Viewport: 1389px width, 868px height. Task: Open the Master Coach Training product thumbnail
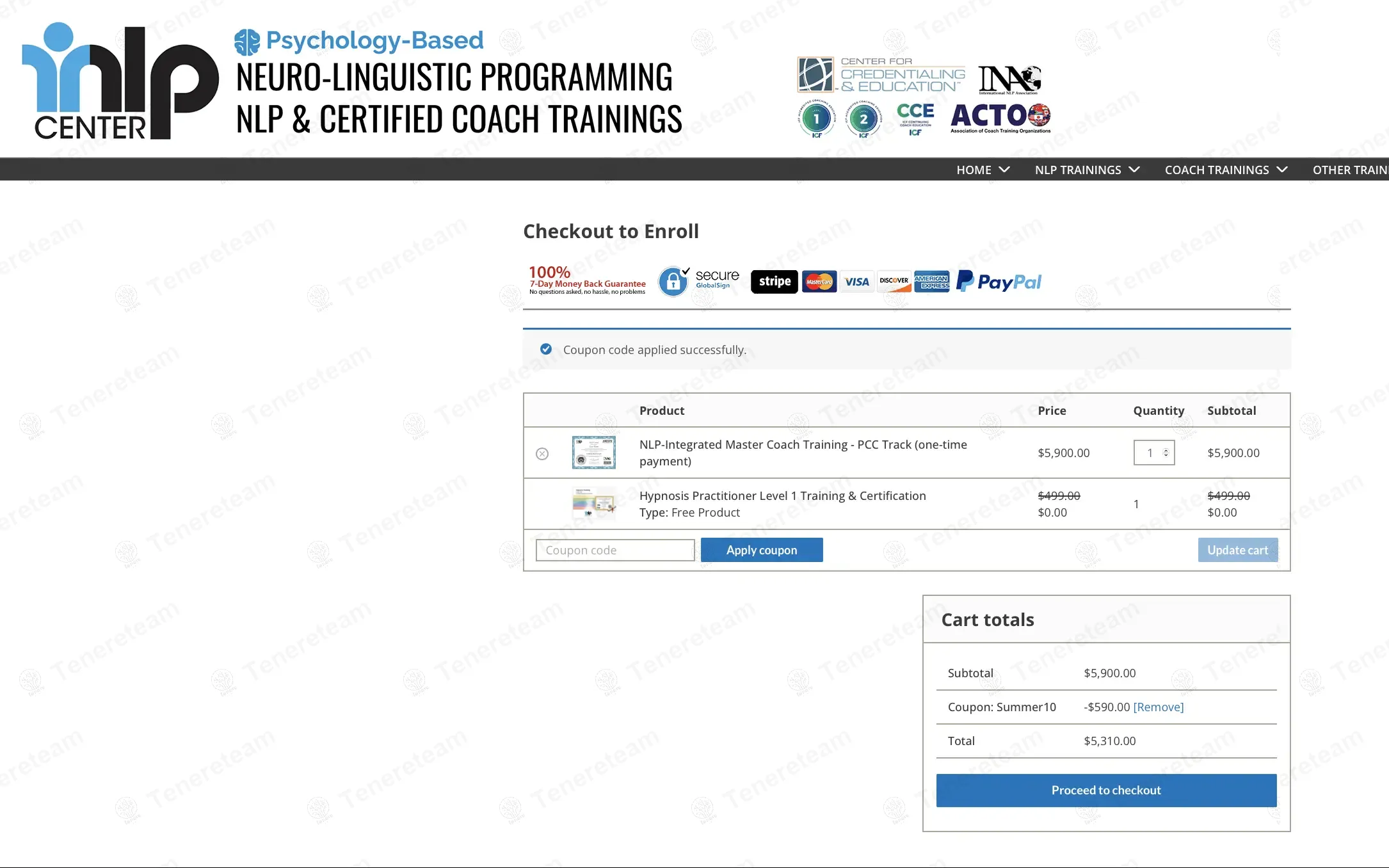click(x=593, y=453)
